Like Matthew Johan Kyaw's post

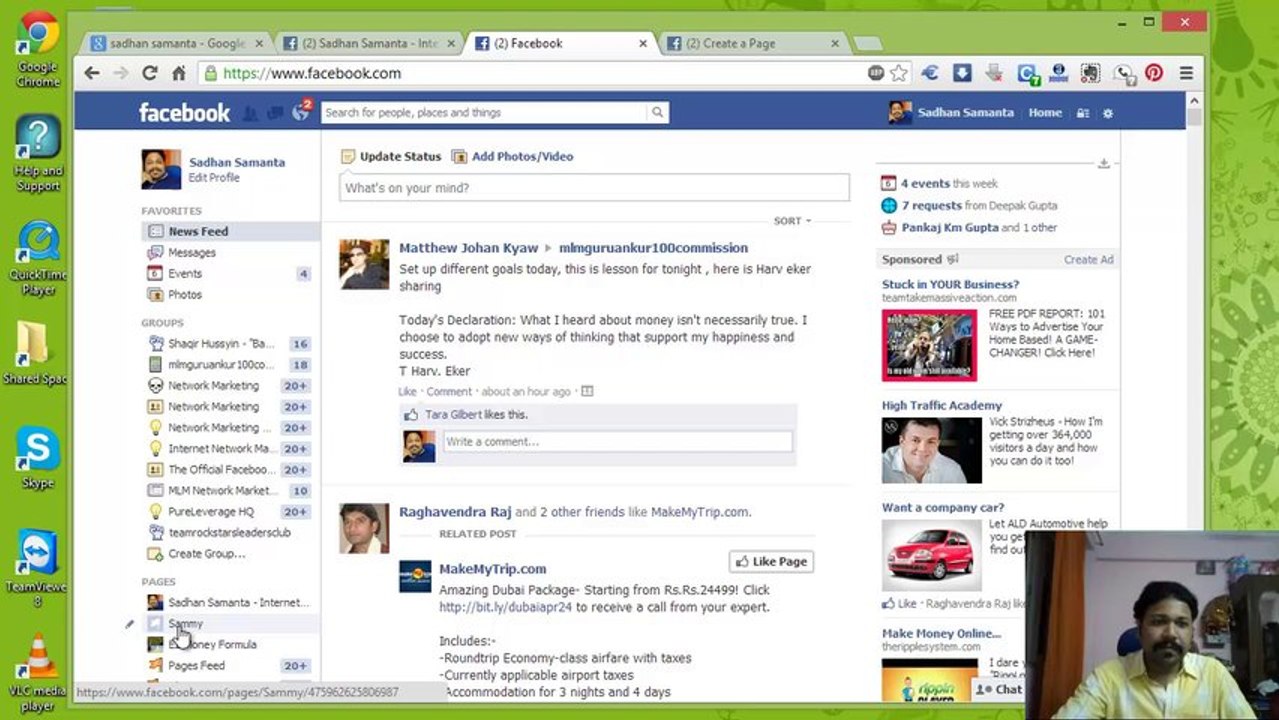click(407, 392)
